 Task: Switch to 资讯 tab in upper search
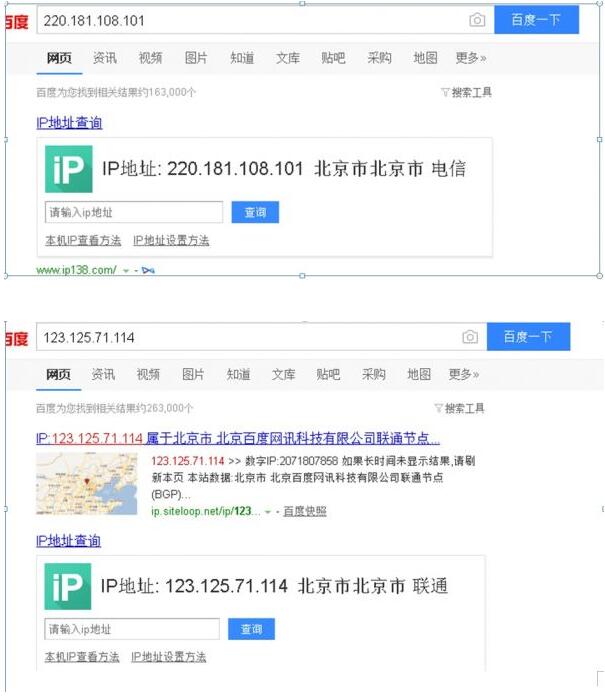(x=105, y=58)
